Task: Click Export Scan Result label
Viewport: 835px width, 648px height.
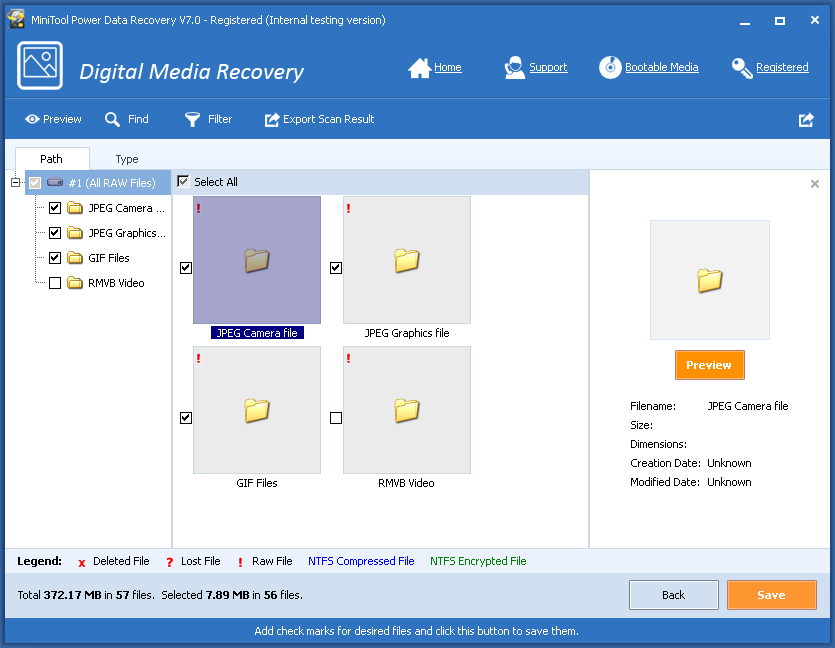Action: pyautogui.click(x=329, y=119)
